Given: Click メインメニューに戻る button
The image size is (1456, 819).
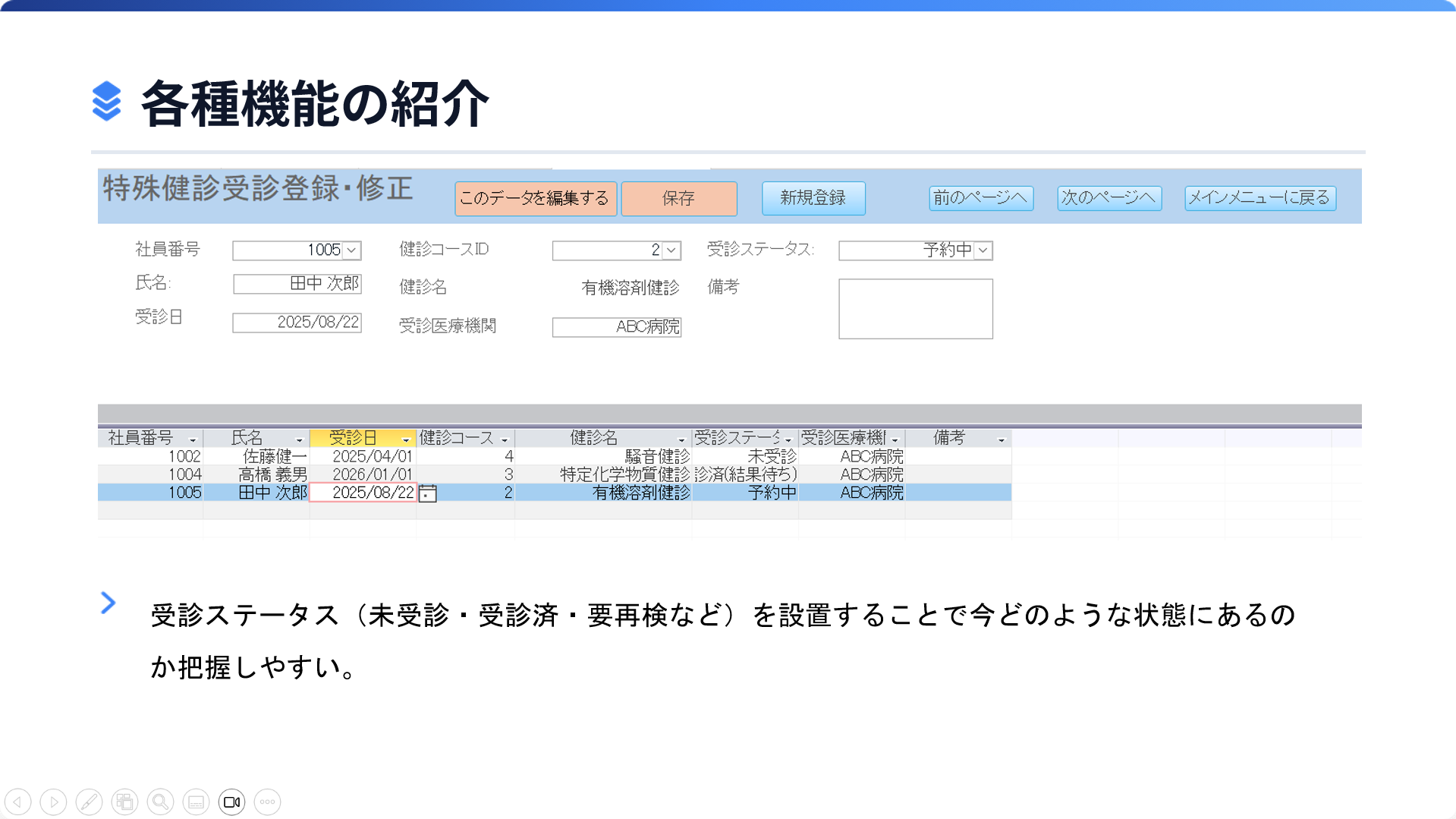Looking at the screenshot, I should pyautogui.click(x=1259, y=198).
